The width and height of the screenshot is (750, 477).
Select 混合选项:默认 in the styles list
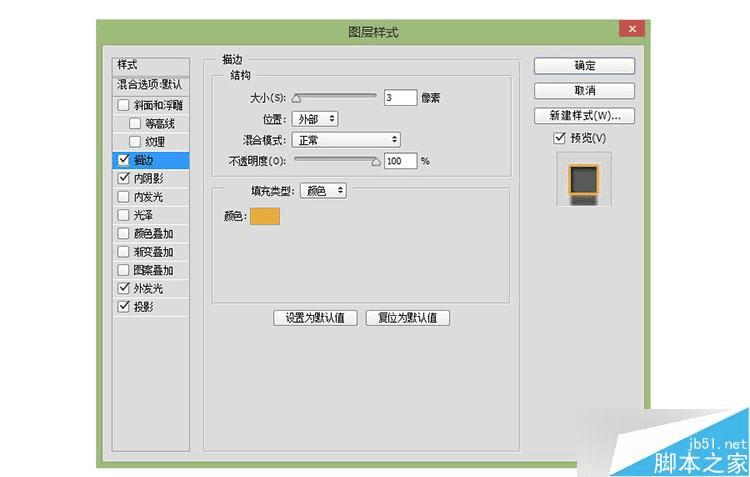tap(151, 85)
